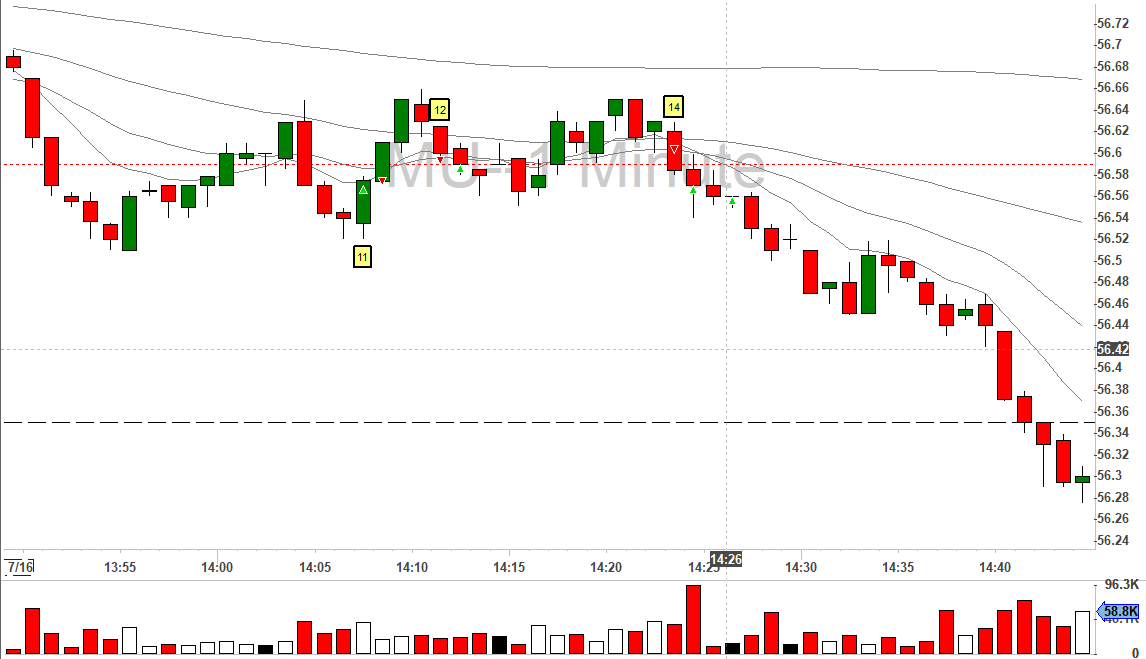Click the yellow trade marker labeled 14

click(x=673, y=107)
